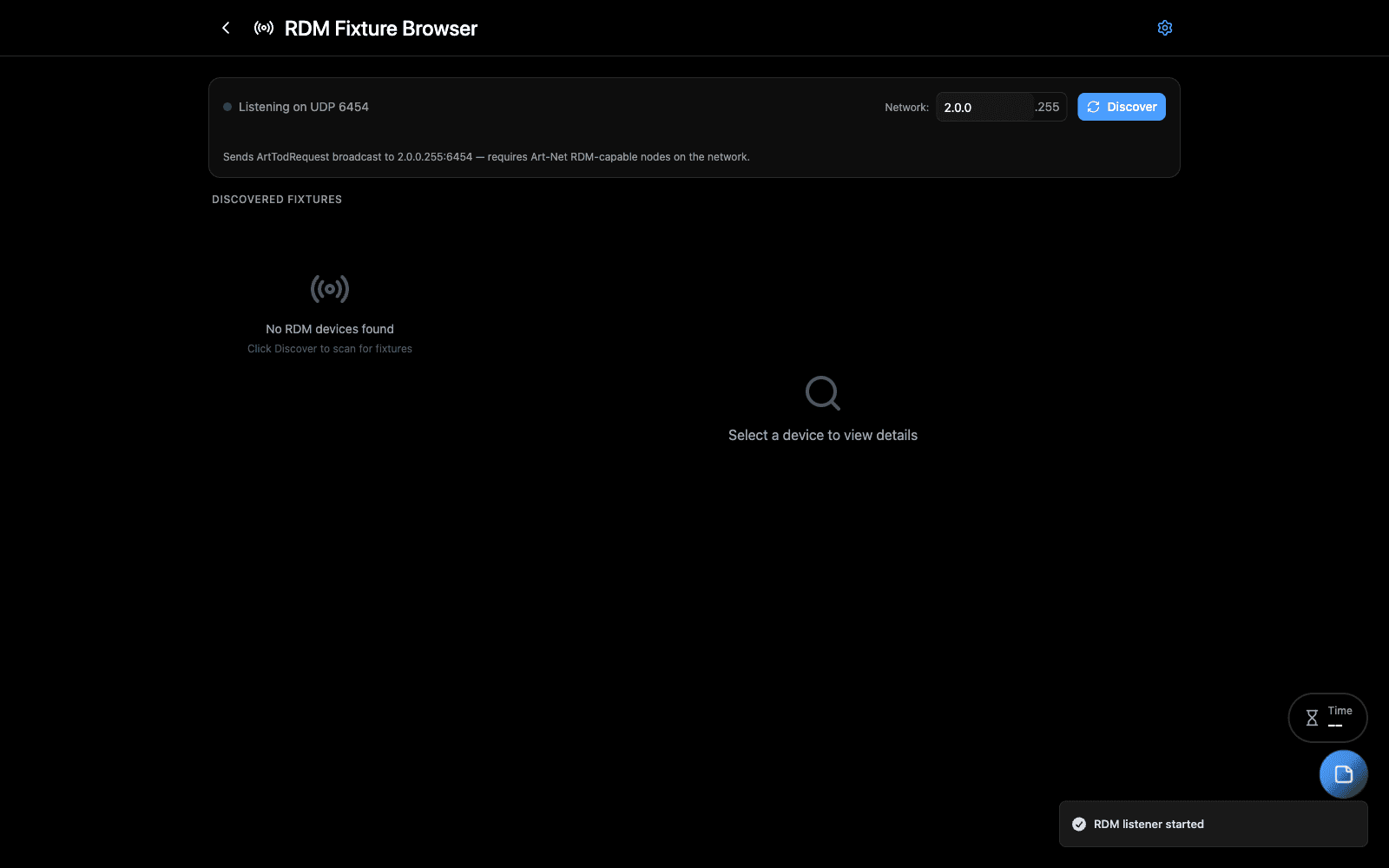Image resolution: width=1389 pixels, height=868 pixels.
Task: Click the 'RDM Fixture Browser' title
Action: pos(381,29)
